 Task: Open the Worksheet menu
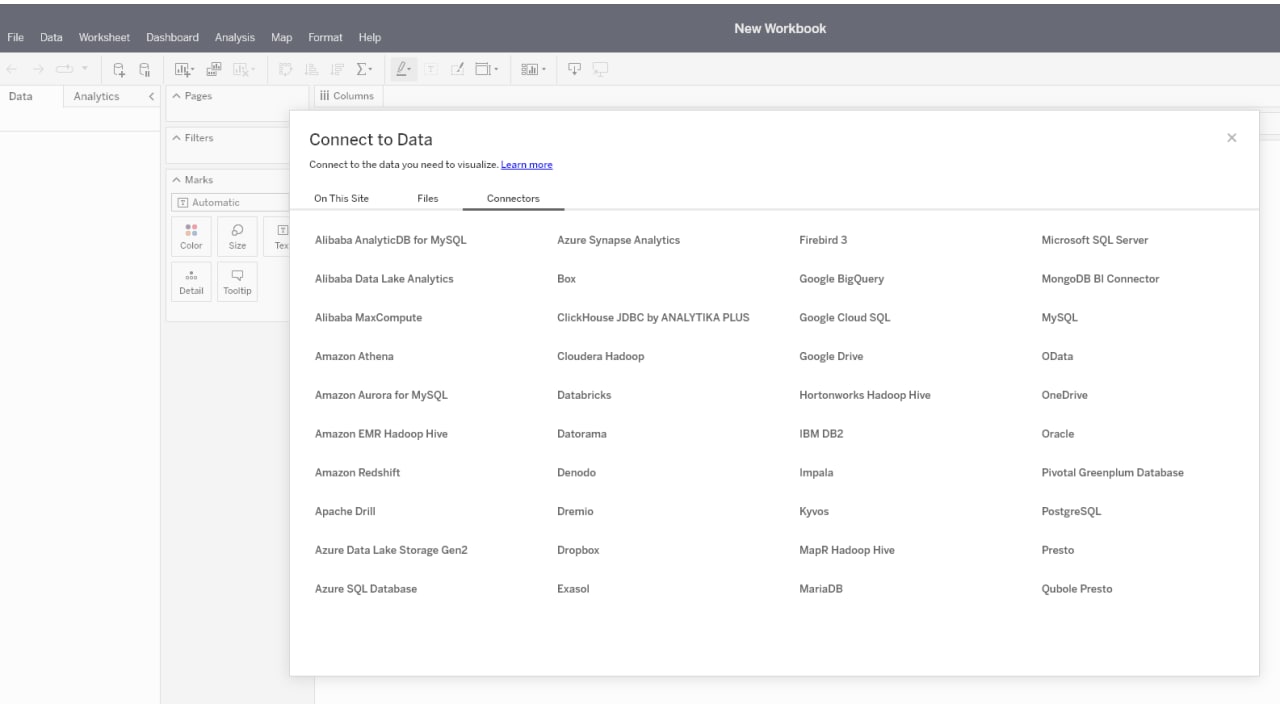click(104, 37)
